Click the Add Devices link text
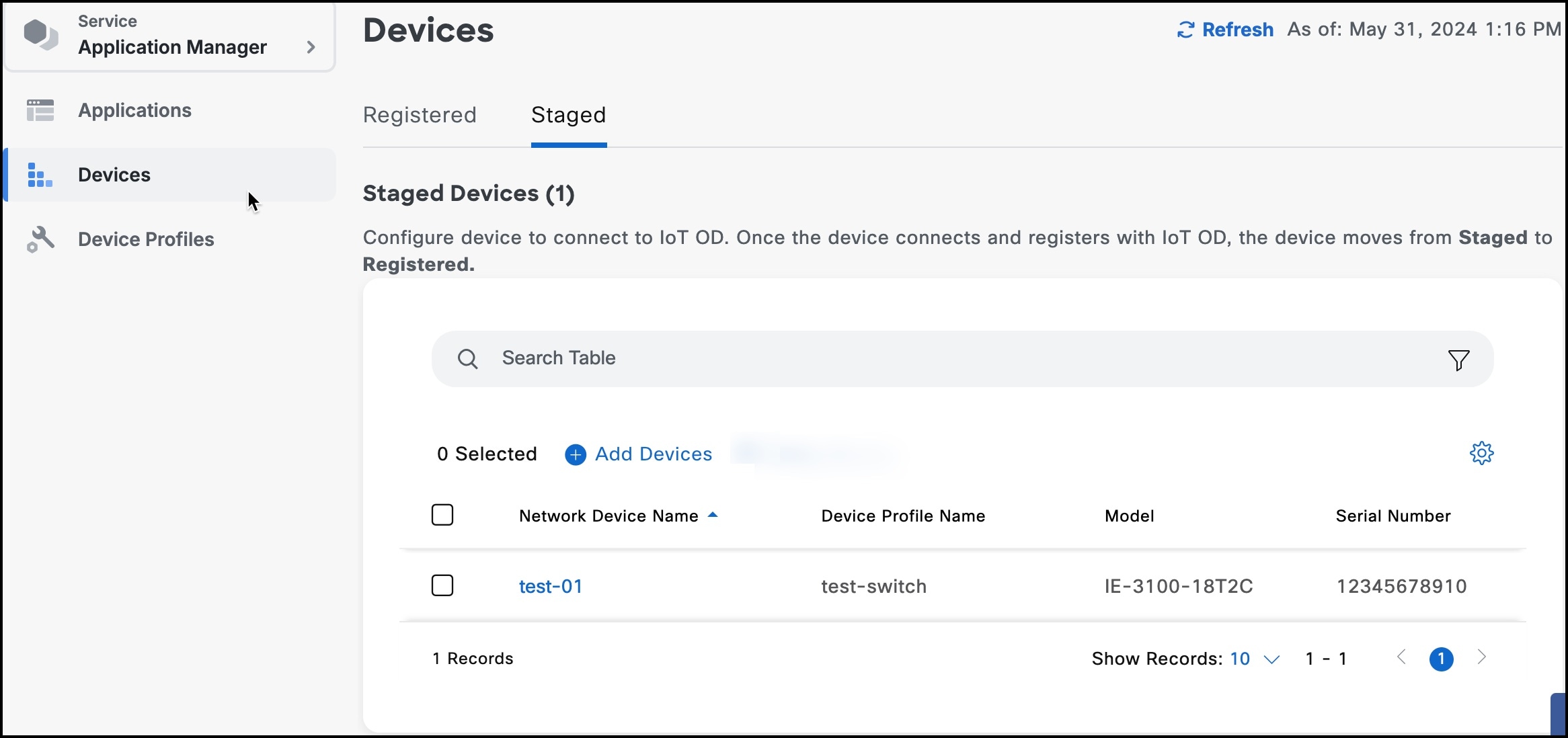Screen dimensions: 1568x738 (x=654, y=454)
